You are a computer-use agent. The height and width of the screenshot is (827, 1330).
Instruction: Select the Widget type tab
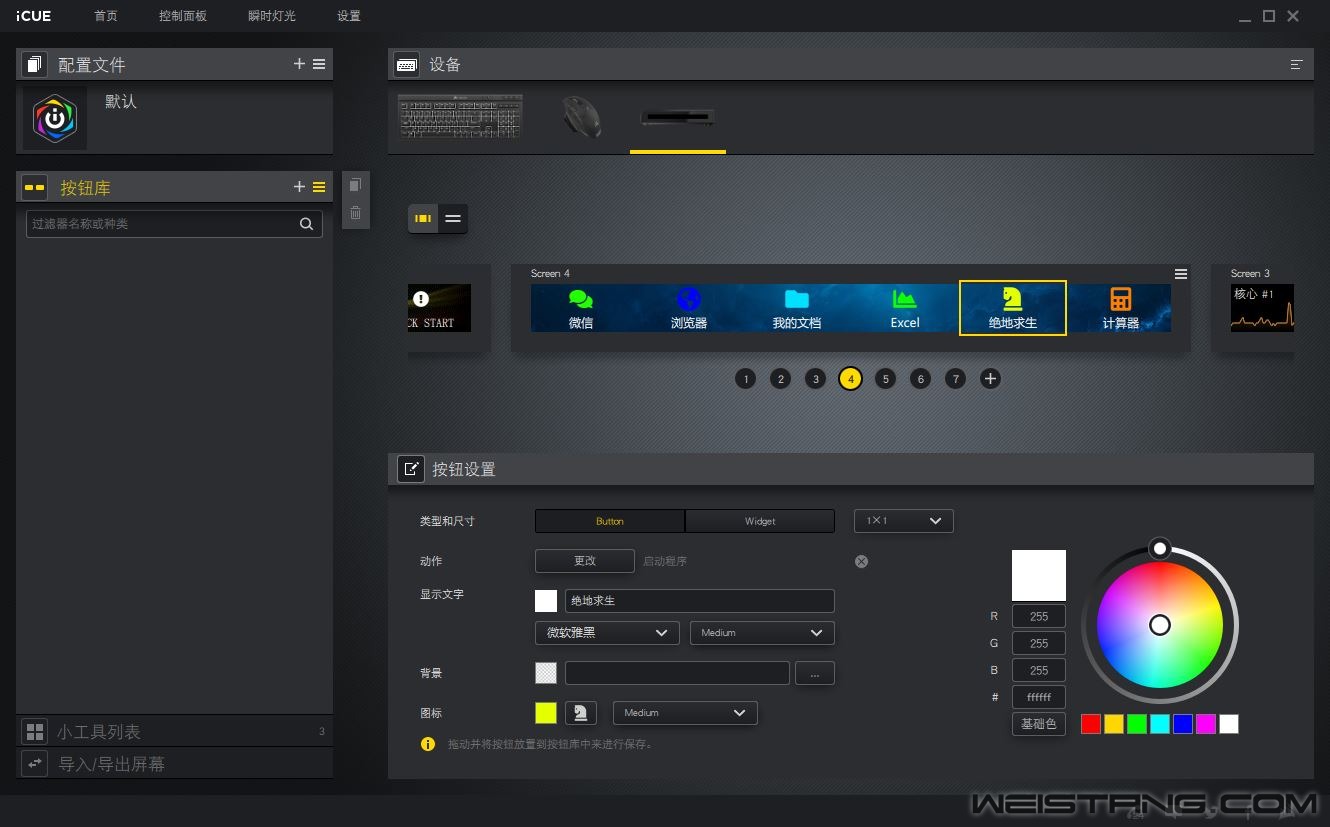pyautogui.click(x=760, y=521)
